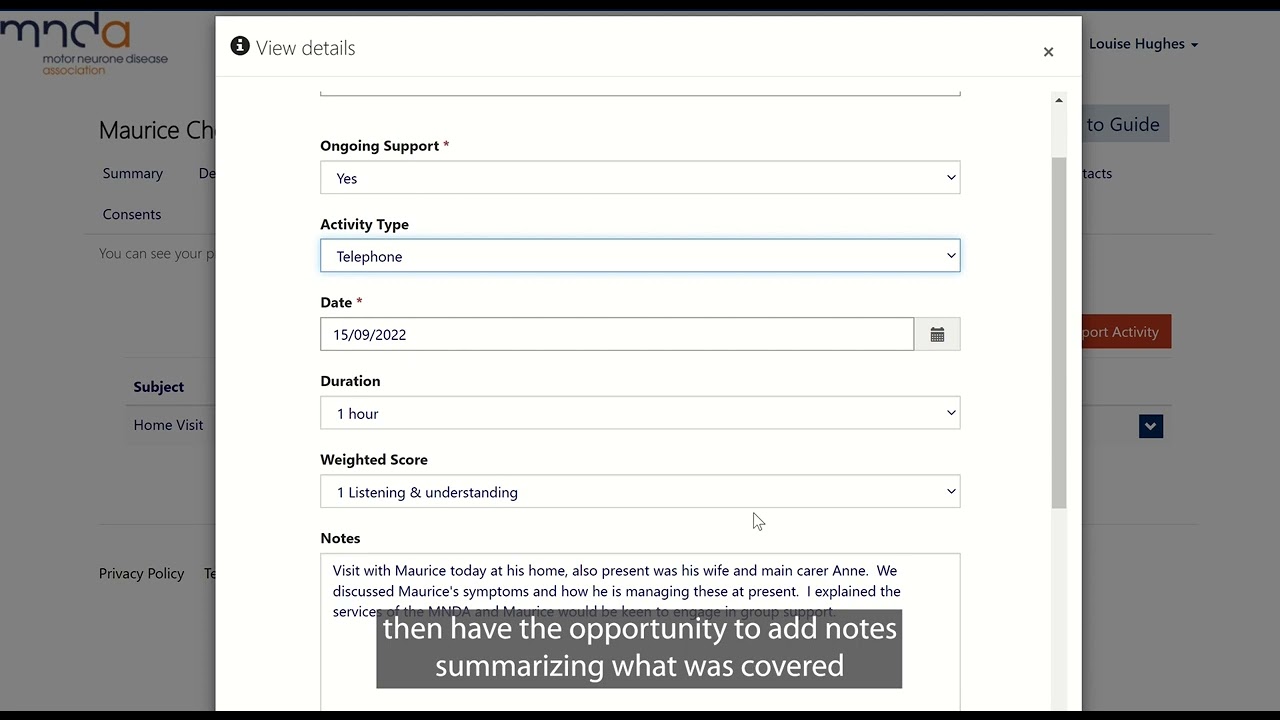1280x720 pixels.
Task: Click the MNDA logo in the page header
Action: pos(84,44)
